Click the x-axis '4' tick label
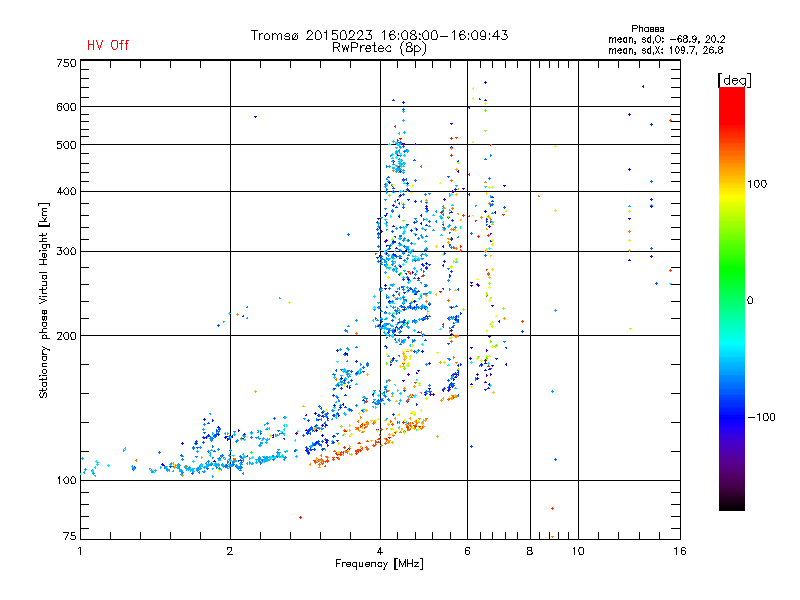This screenshot has width=800, height=600. (x=380, y=551)
